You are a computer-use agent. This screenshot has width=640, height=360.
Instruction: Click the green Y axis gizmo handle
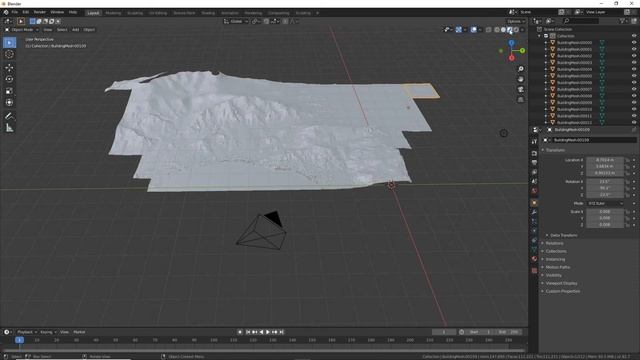pos(522,51)
